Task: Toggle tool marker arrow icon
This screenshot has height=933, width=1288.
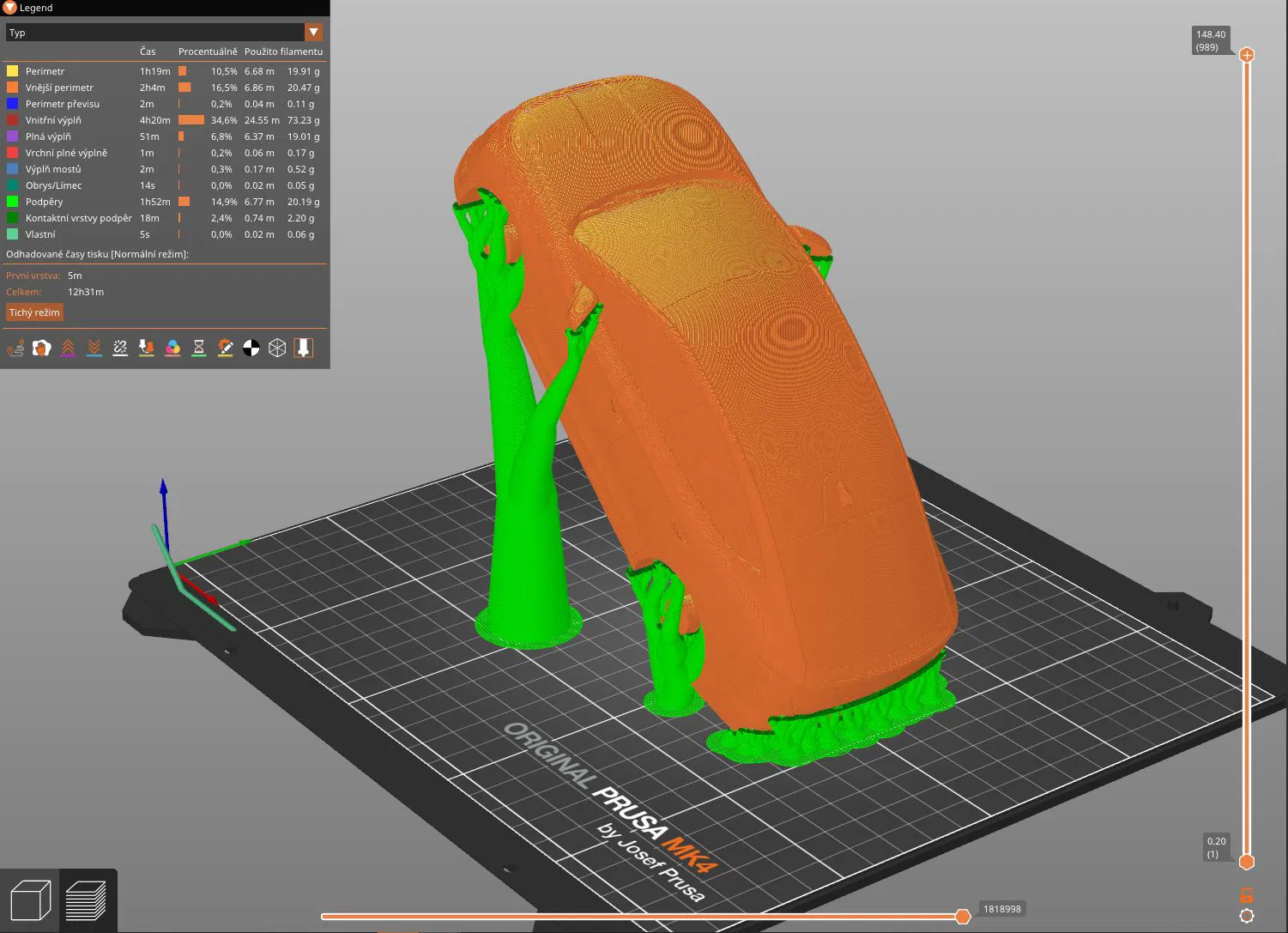Action: tap(303, 348)
